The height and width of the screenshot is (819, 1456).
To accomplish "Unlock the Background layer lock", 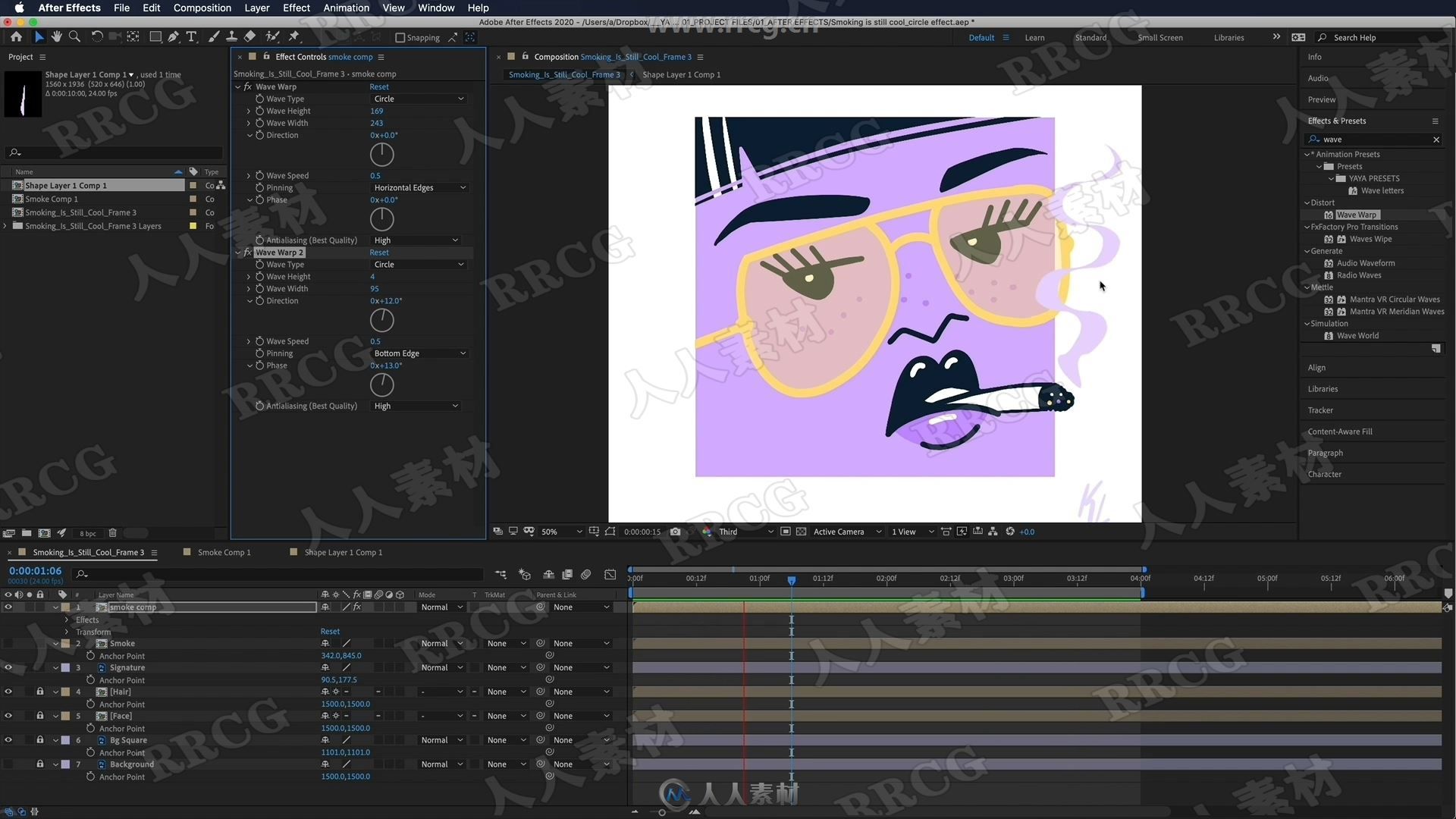I will 40,764.
